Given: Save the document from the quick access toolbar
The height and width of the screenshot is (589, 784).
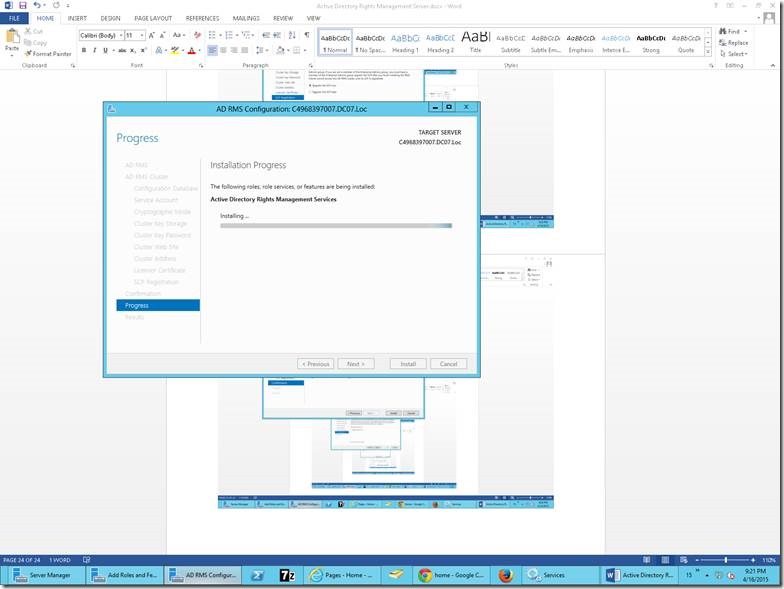Looking at the screenshot, I should point(22,6).
